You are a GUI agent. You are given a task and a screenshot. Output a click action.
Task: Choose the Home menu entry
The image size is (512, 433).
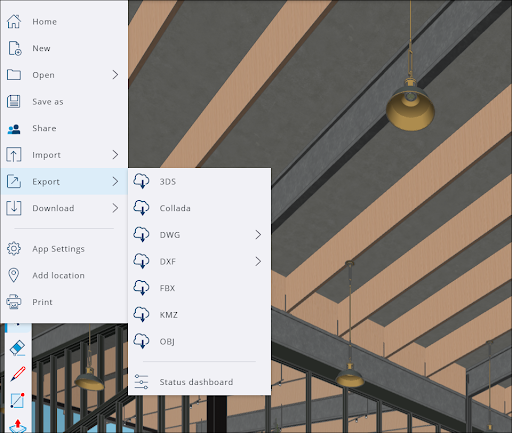(x=64, y=22)
